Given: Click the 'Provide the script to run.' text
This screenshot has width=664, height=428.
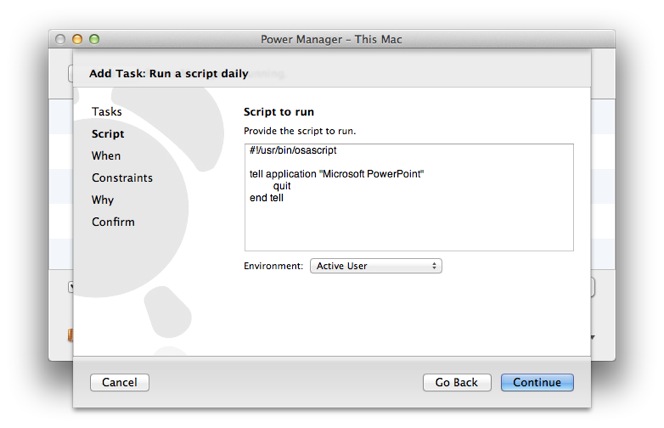Looking at the screenshot, I should click(x=300, y=131).
